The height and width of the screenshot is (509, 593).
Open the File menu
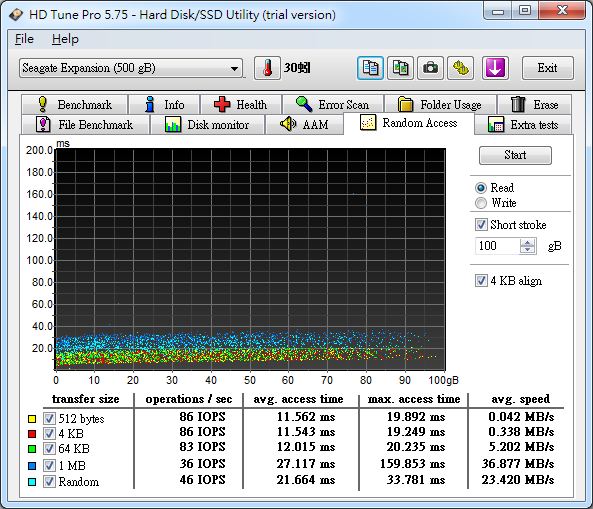(24, 39)
